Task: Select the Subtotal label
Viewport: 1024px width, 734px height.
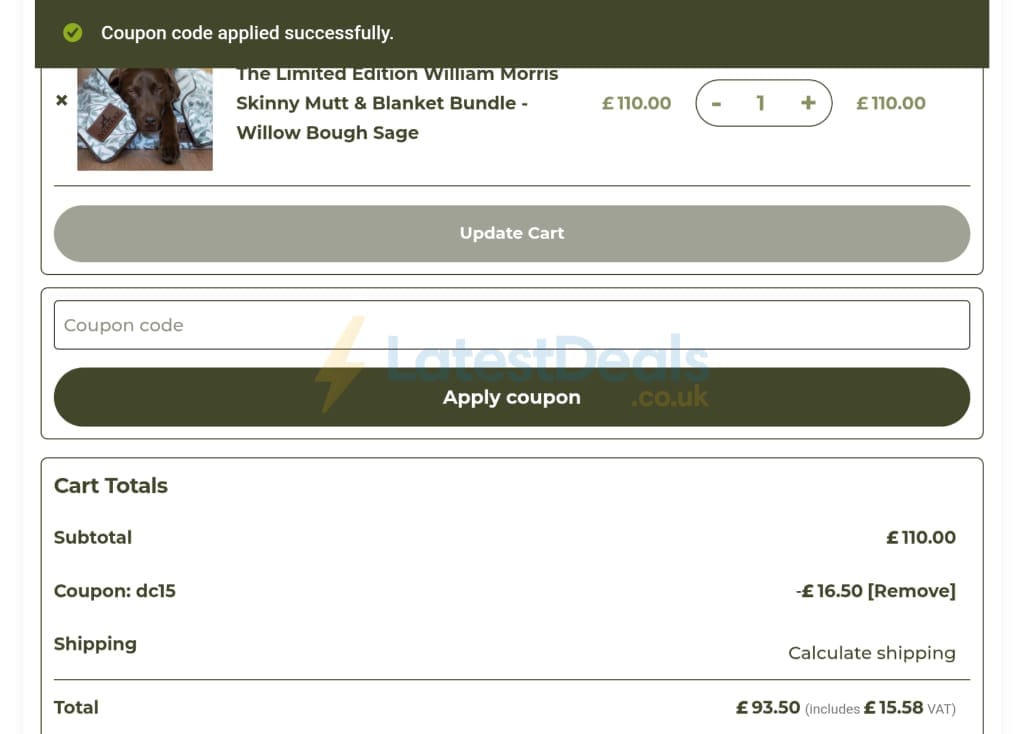Action: click(x=93, y=537)
